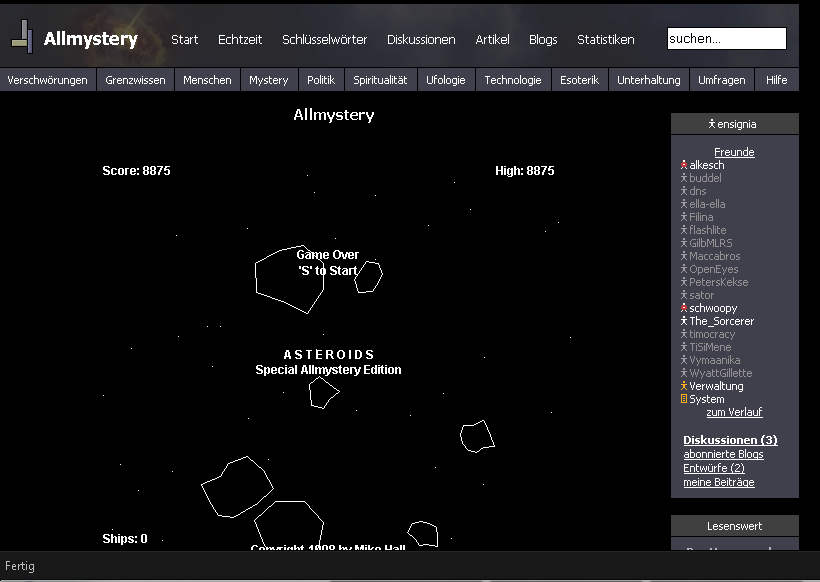Open friend buddel's profile
The image size is (820, 582).
(705, 178)
